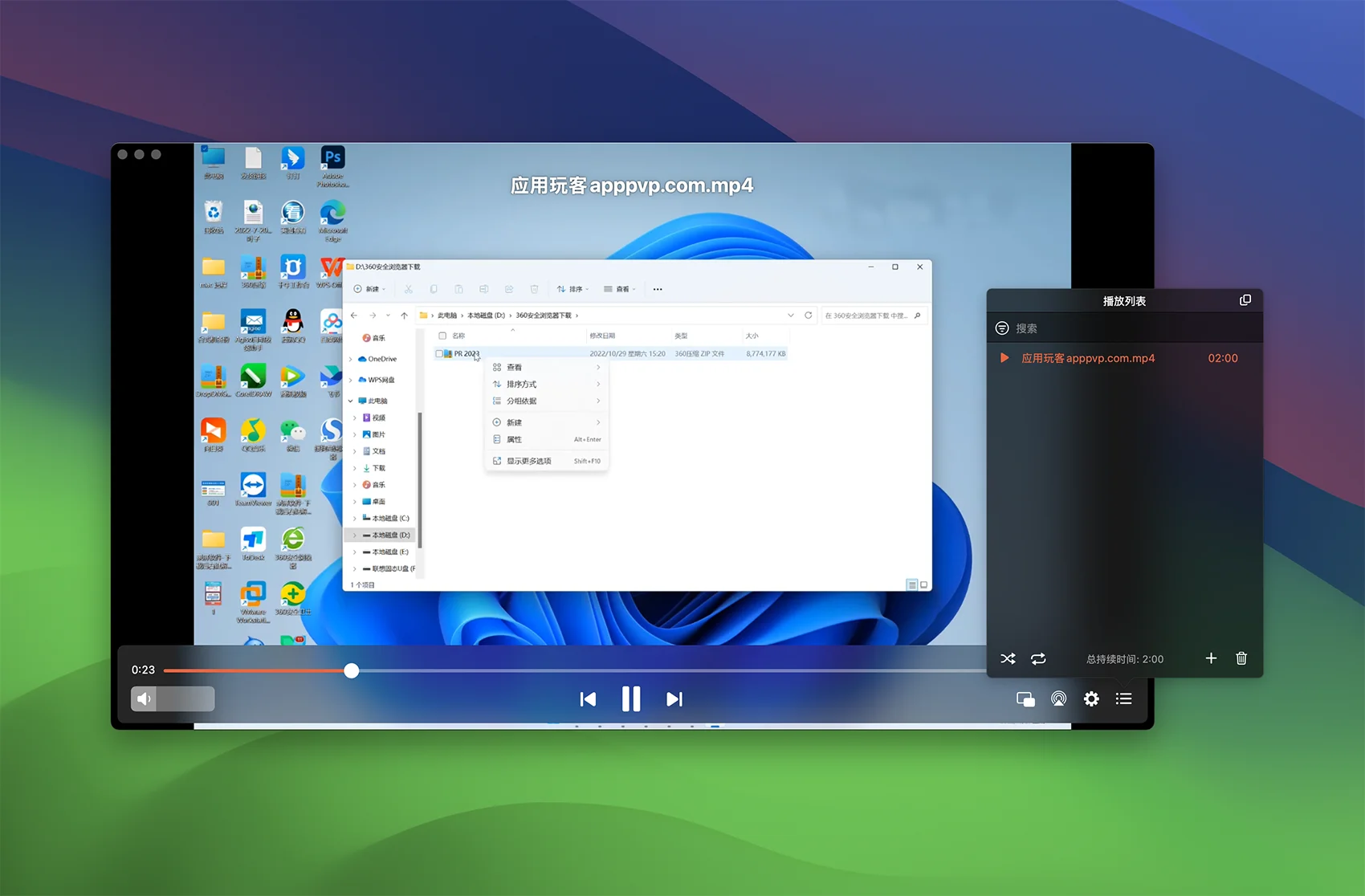Click the 修改日期 column header
The height and width of the screenshot is (896, 1365).
(x=602, y=336)
